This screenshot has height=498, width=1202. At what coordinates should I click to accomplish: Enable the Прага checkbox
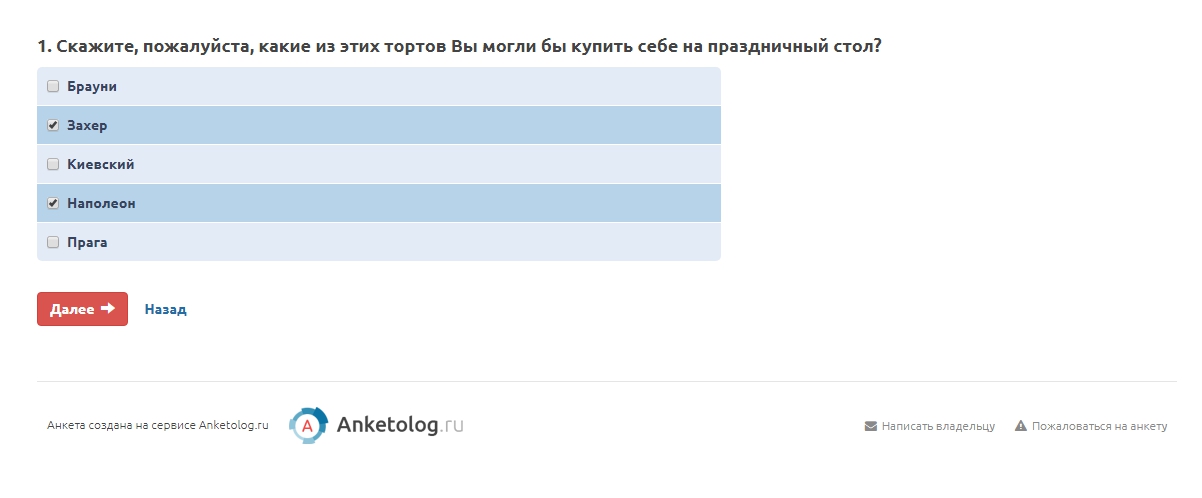click(x=53, y=242)
